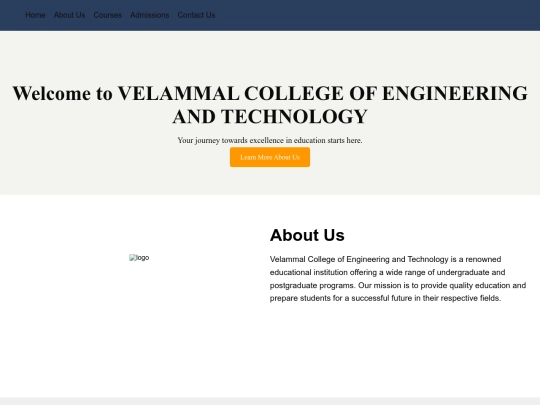Click the paragraph line starting 'educational institution offering'
The height and width of the screenshot is (405, 540).
387,272
